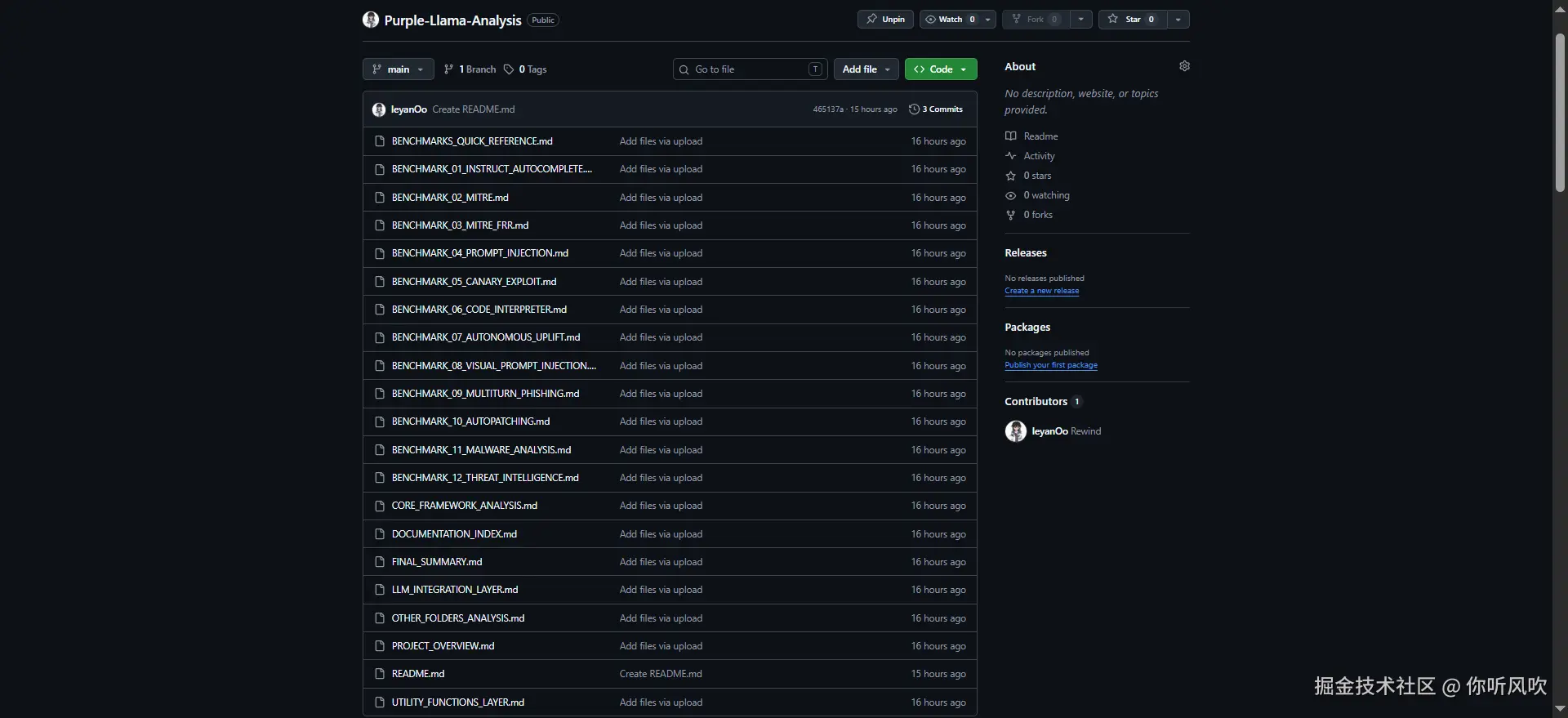Open BENCHMARK_08_VISUAL_PROMPT_INJECTION file

pos(493,366)
